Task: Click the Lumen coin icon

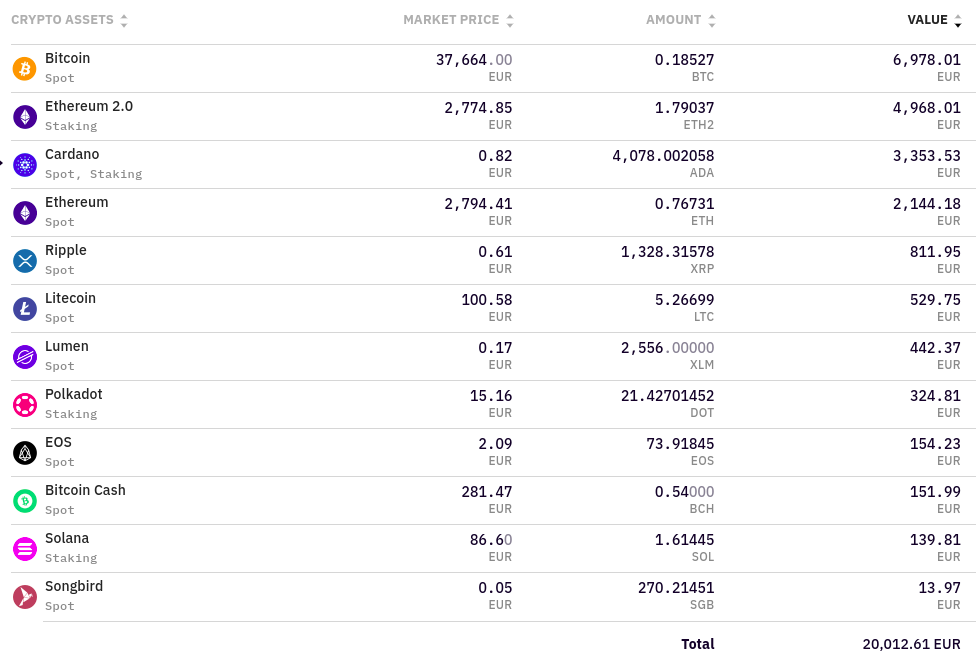Action: coord(25,357)
